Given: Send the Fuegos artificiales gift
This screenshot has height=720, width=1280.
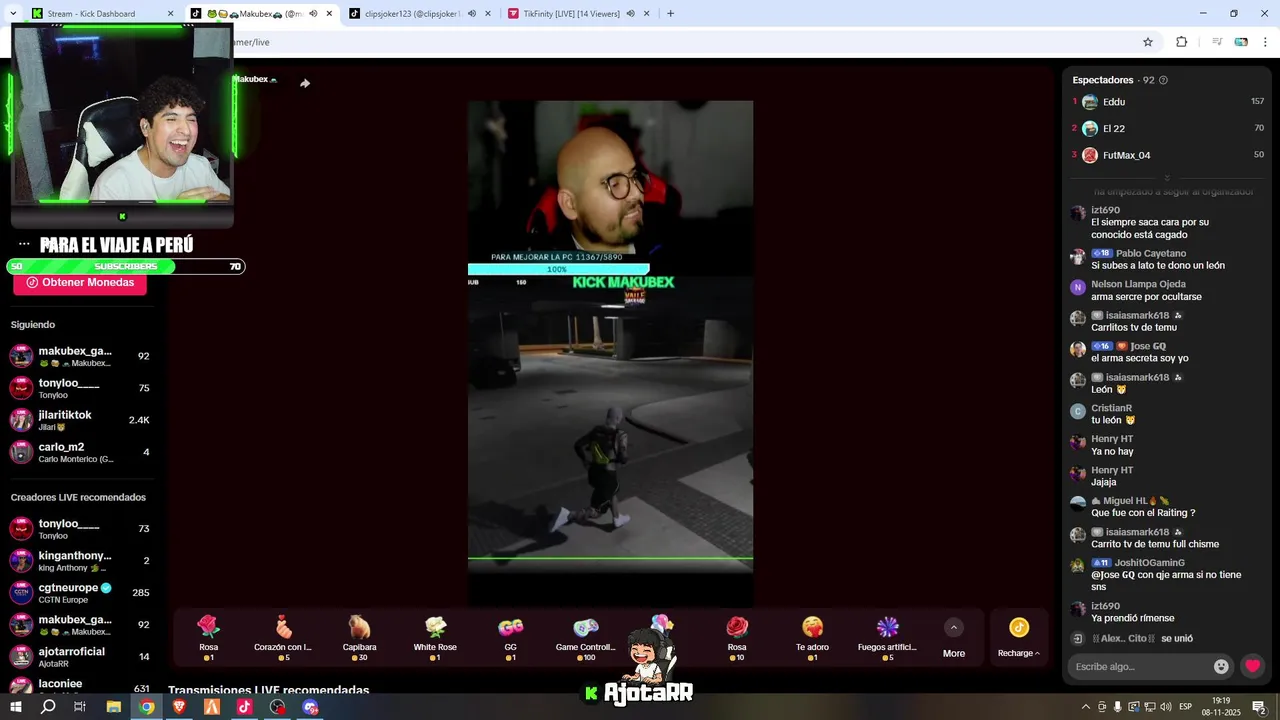Looking at the screenshot, I should click(887, 638).
